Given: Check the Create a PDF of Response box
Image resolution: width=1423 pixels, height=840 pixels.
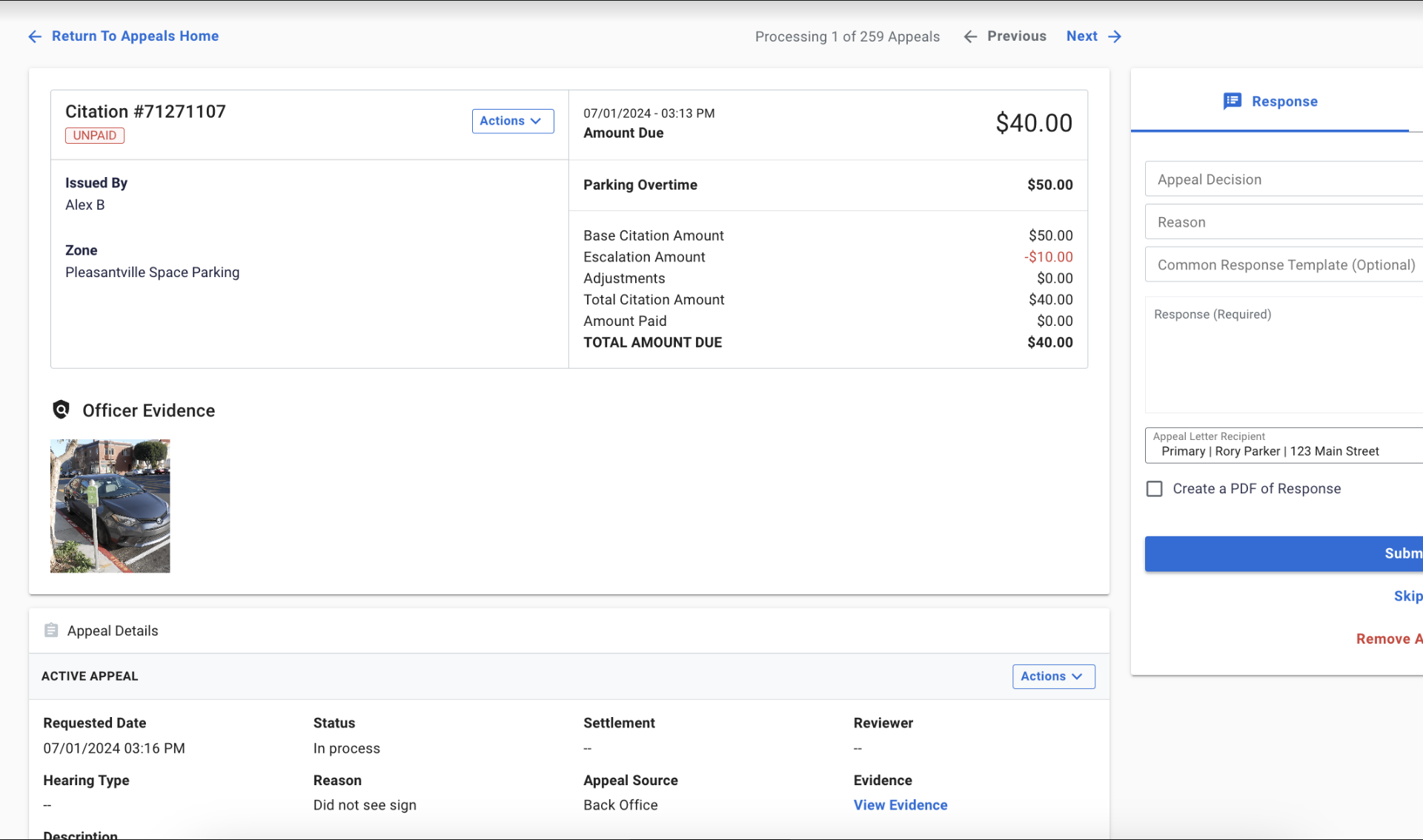Looking at the screenshot, I should point(1154,489).
